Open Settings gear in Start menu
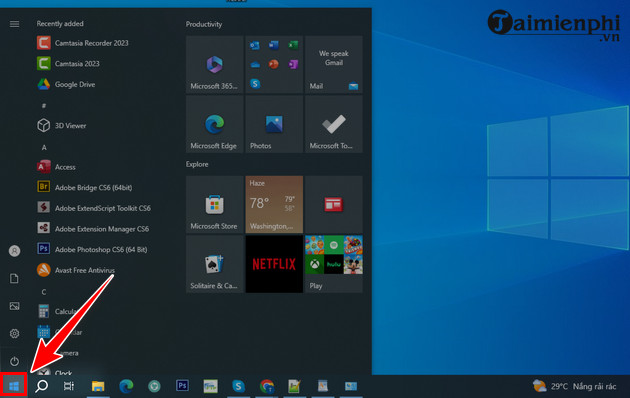Image resolution: width=630 pixels, height=398 pixels. (x=14, y=333)
